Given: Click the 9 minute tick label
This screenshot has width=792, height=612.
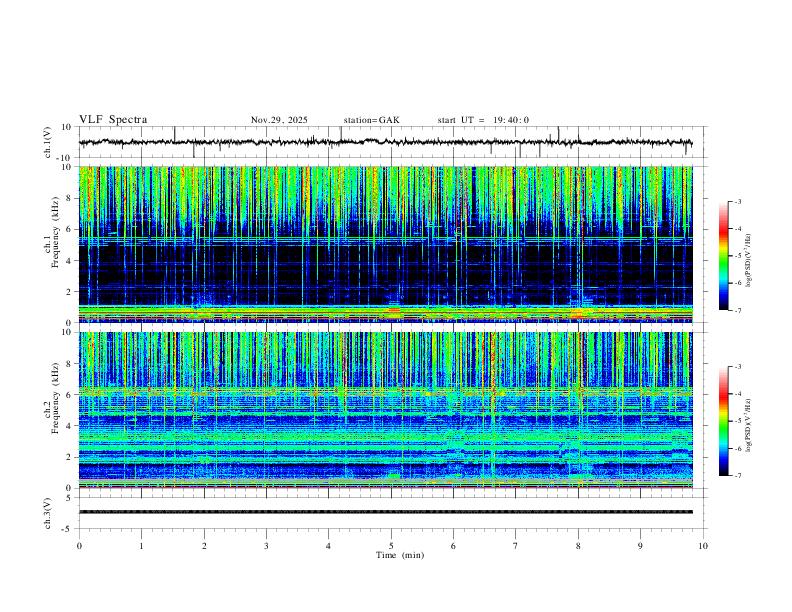Looking at the screenshot, I should tap(640, 546).
